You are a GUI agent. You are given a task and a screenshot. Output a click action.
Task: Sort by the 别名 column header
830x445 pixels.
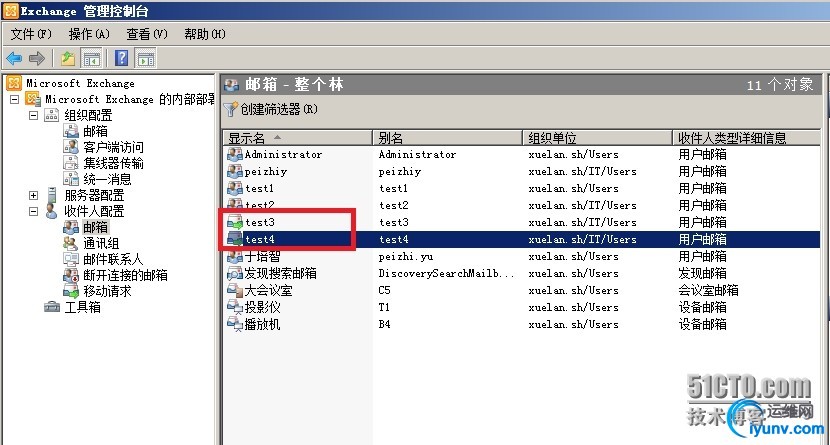[447, 138]
